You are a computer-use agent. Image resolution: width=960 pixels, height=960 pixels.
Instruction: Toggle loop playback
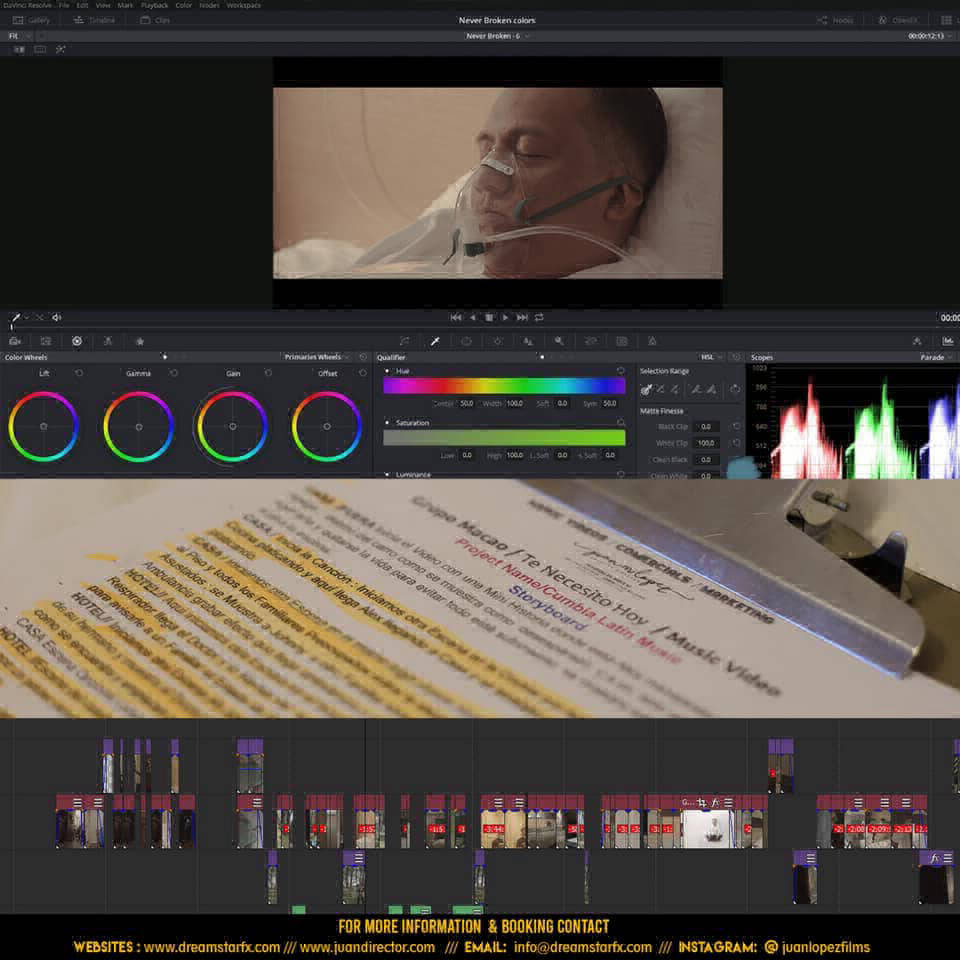(539, 317)
